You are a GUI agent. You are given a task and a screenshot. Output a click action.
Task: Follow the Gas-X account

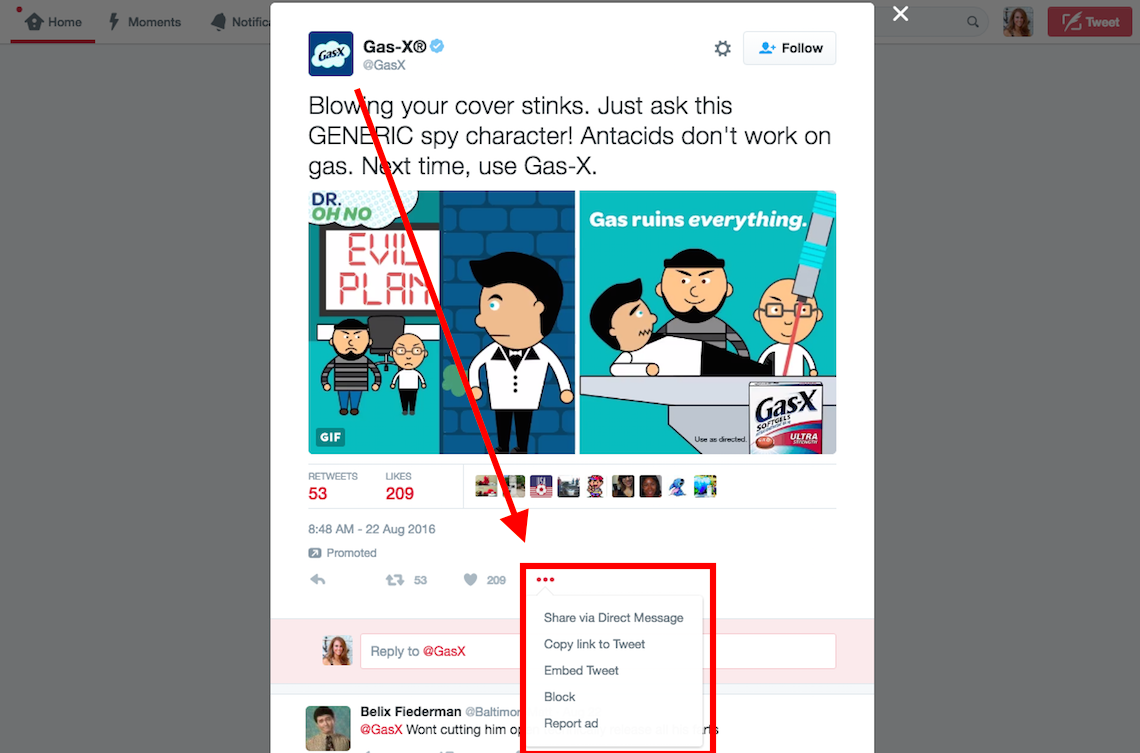point(790,49)
